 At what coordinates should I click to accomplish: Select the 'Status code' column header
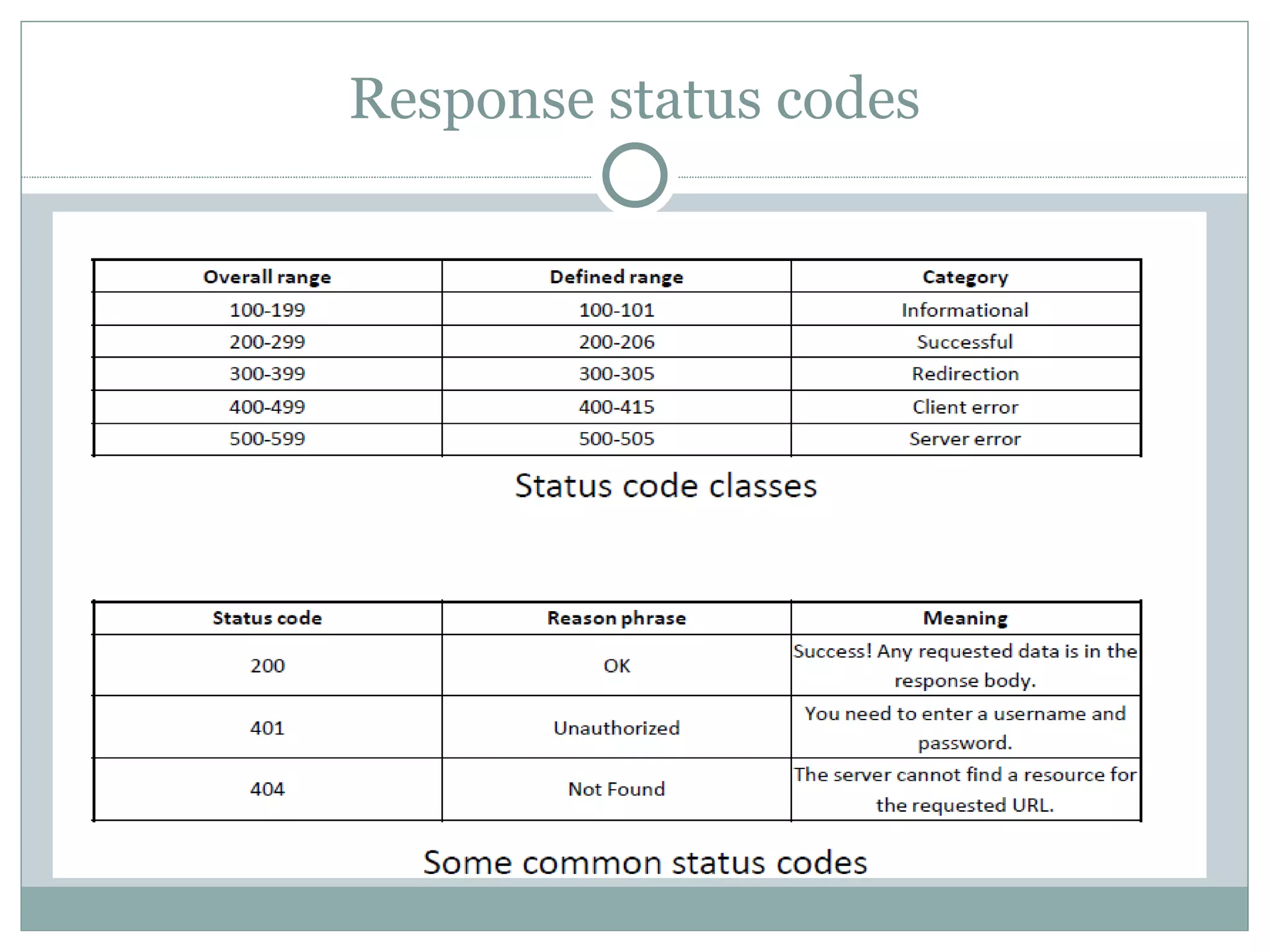267,618
